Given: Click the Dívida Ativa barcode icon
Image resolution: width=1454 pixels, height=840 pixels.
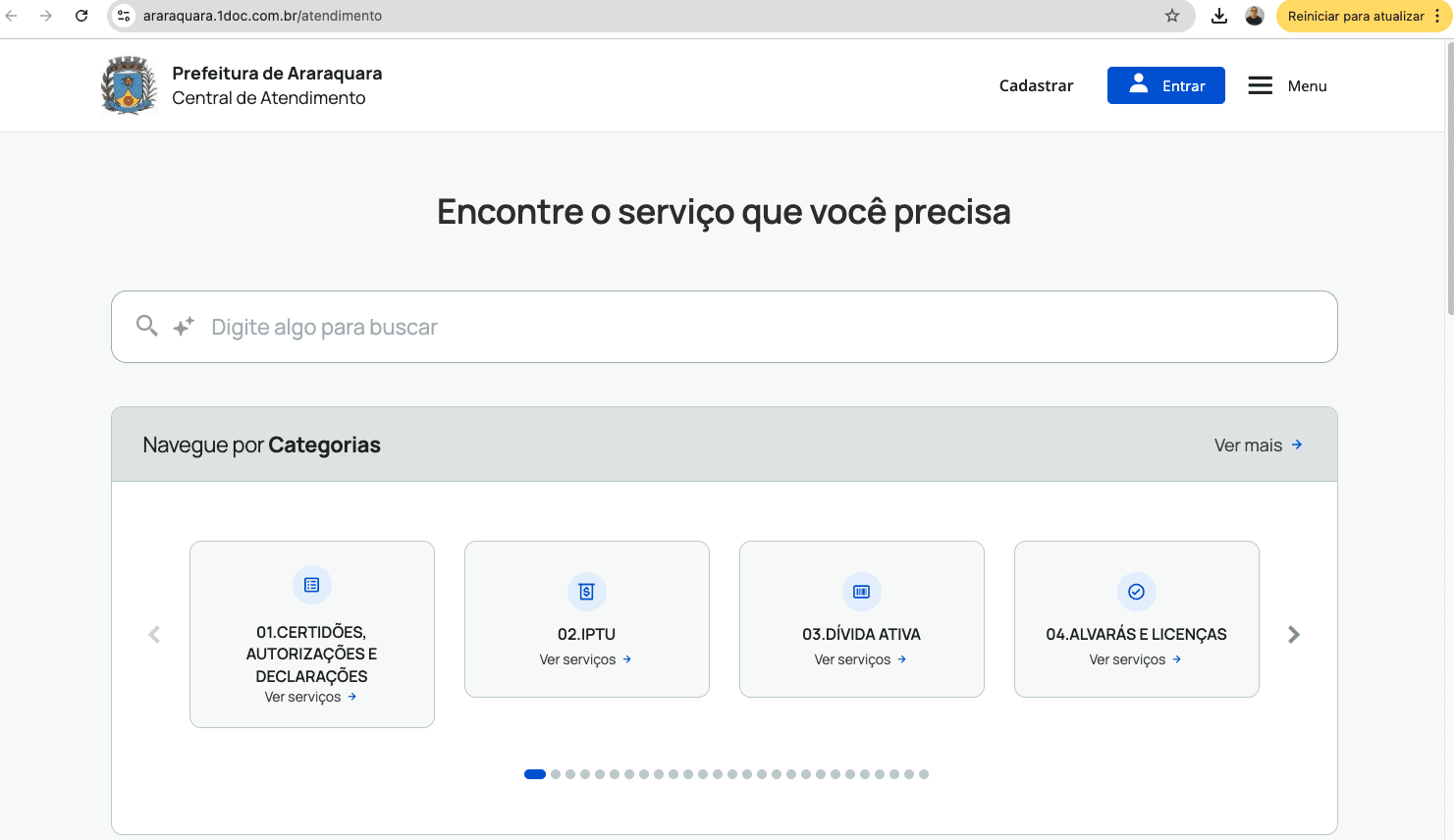Looking at the screenshot, I should click(862, 592).
